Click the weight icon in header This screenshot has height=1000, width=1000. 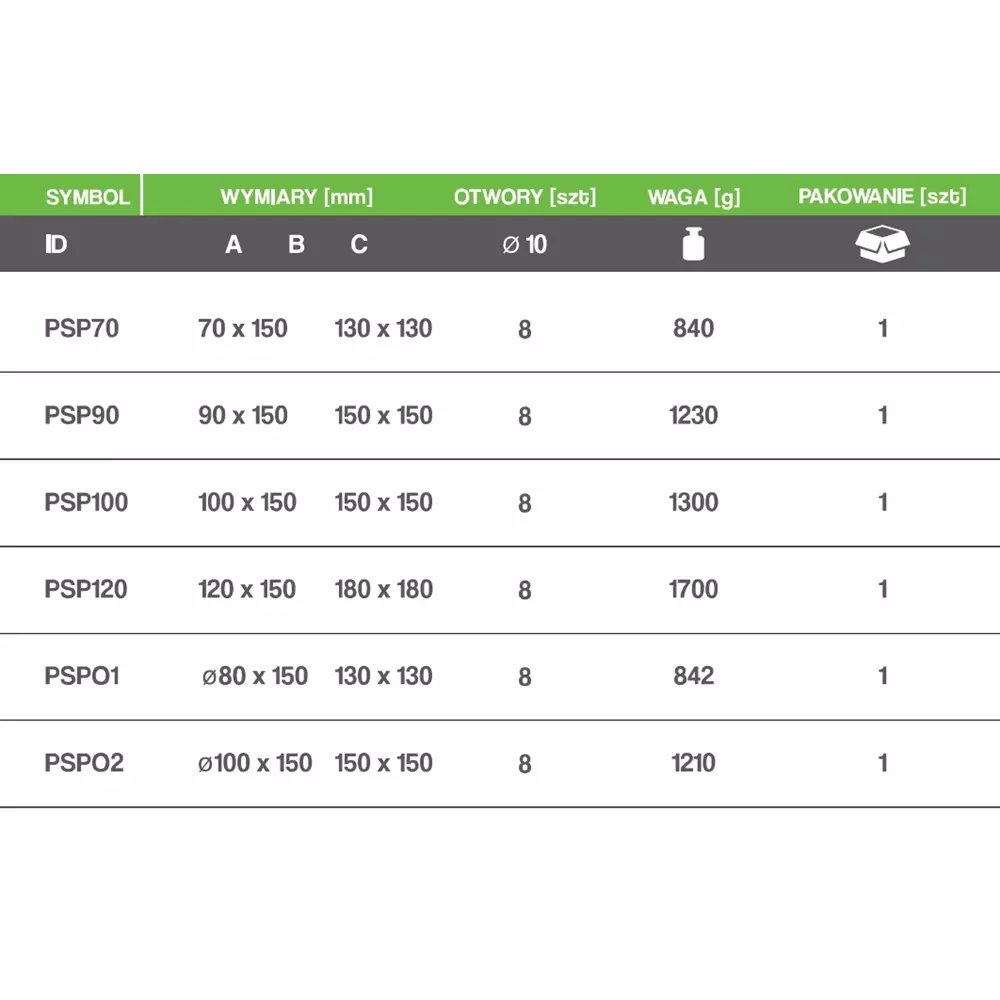point(693,245)
